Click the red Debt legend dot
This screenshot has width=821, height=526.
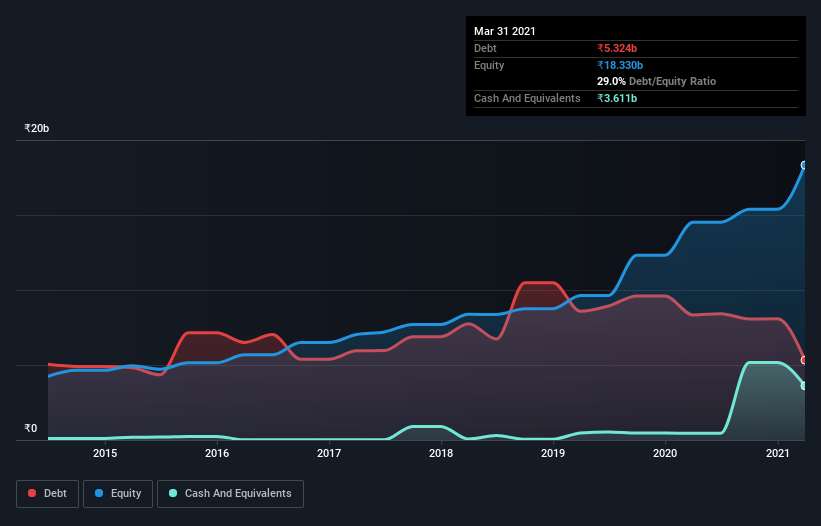point(32,493)
